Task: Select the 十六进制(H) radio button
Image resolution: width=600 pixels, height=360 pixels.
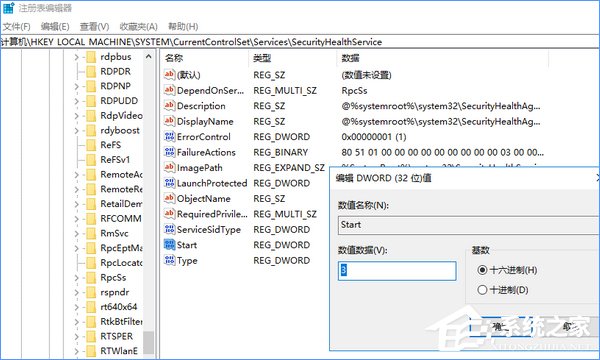Action: 482,270
